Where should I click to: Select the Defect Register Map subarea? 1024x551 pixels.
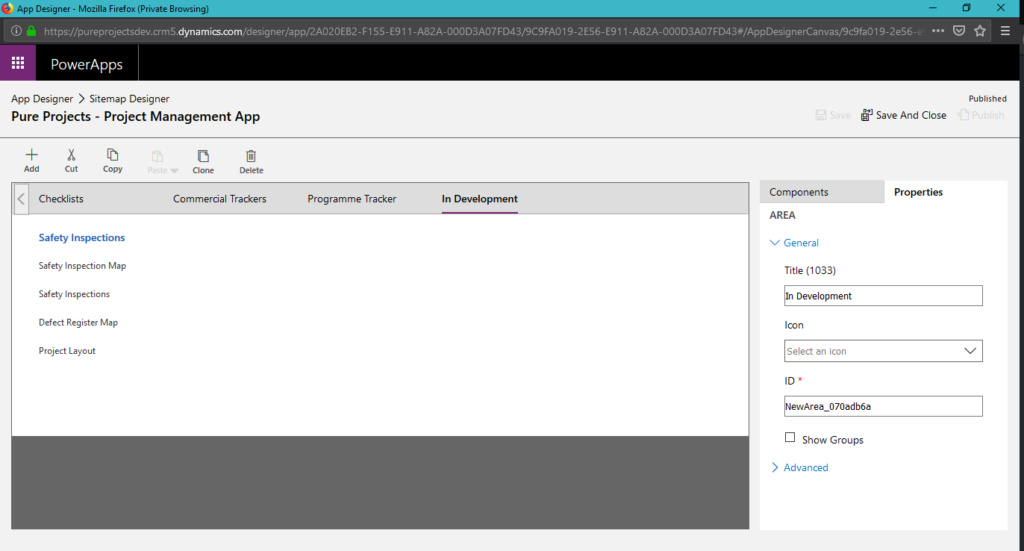78,323
